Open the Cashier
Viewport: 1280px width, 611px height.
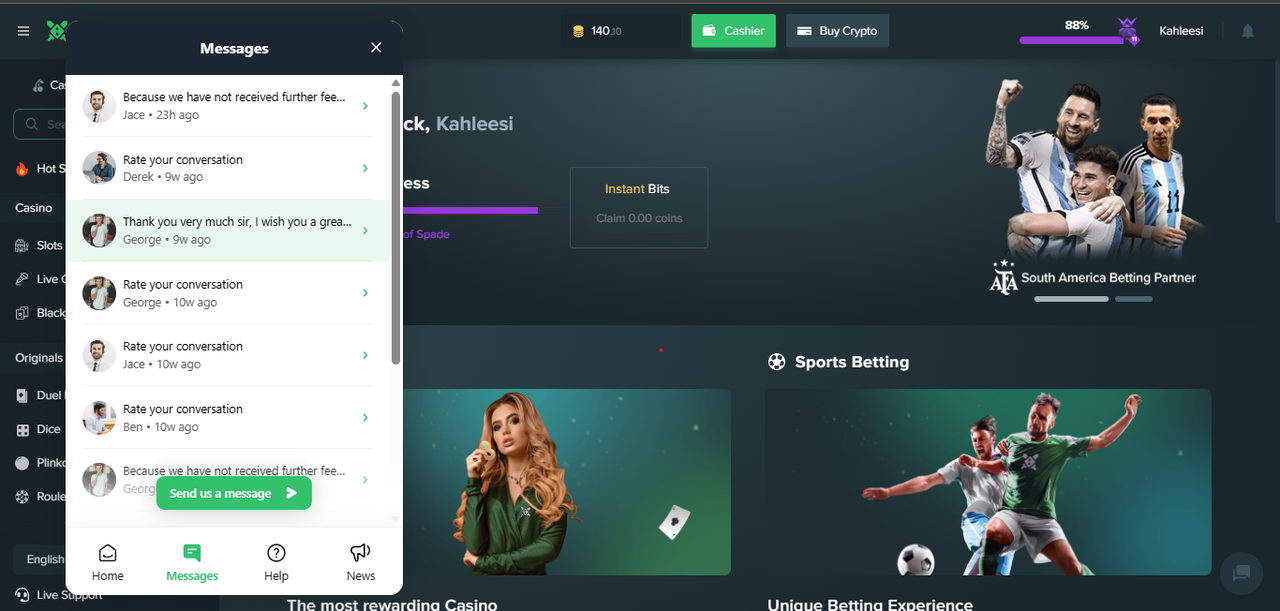[734, 31]
